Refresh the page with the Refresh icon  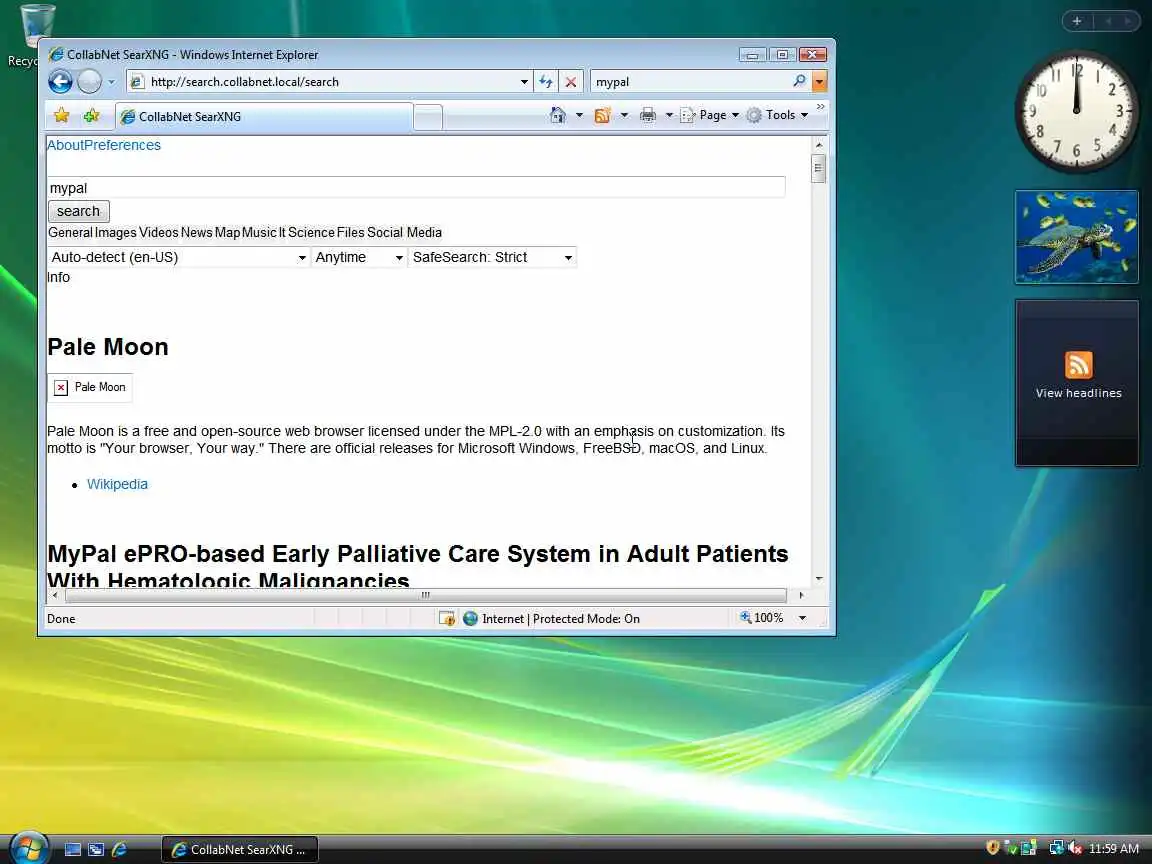click(x=546, y=82)
